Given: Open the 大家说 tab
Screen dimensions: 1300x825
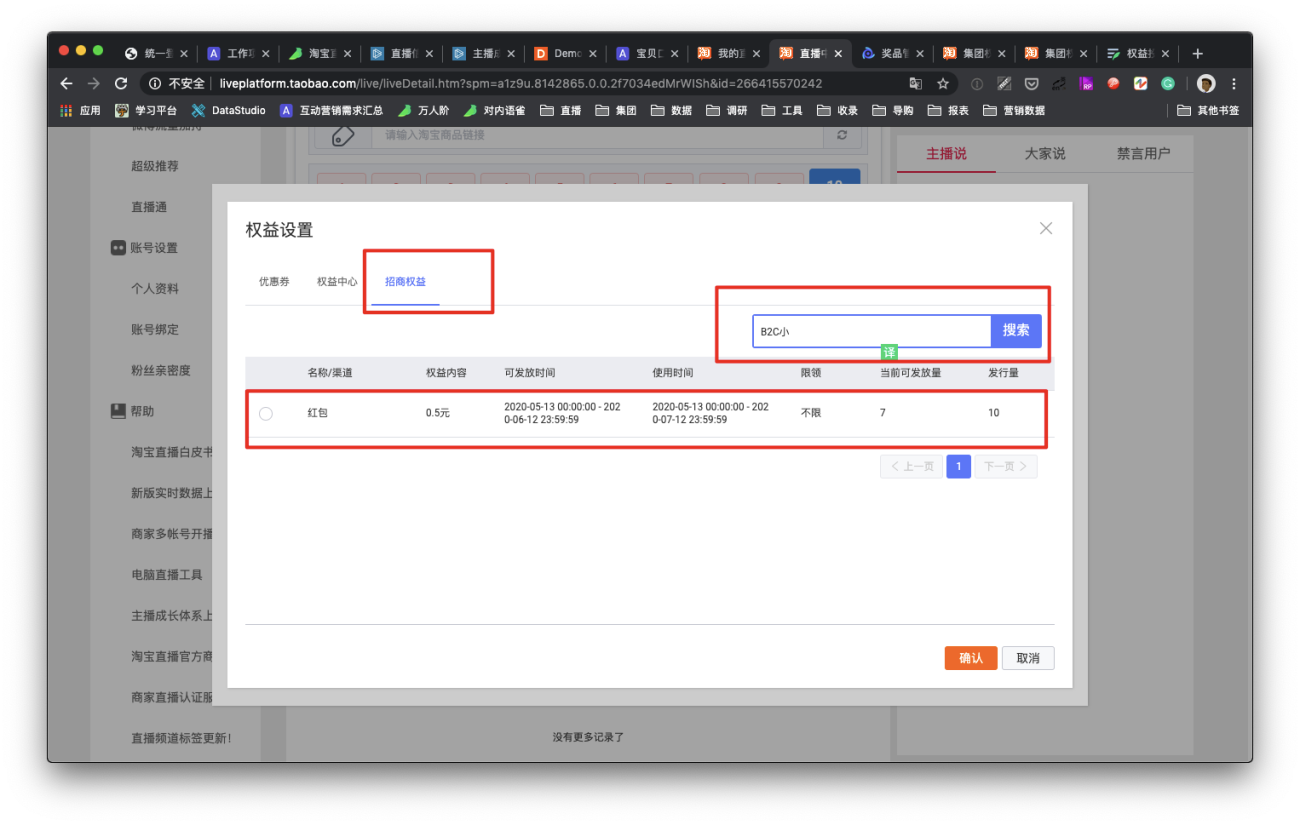Looking at the screenshot, I should tap(1045, 154).
